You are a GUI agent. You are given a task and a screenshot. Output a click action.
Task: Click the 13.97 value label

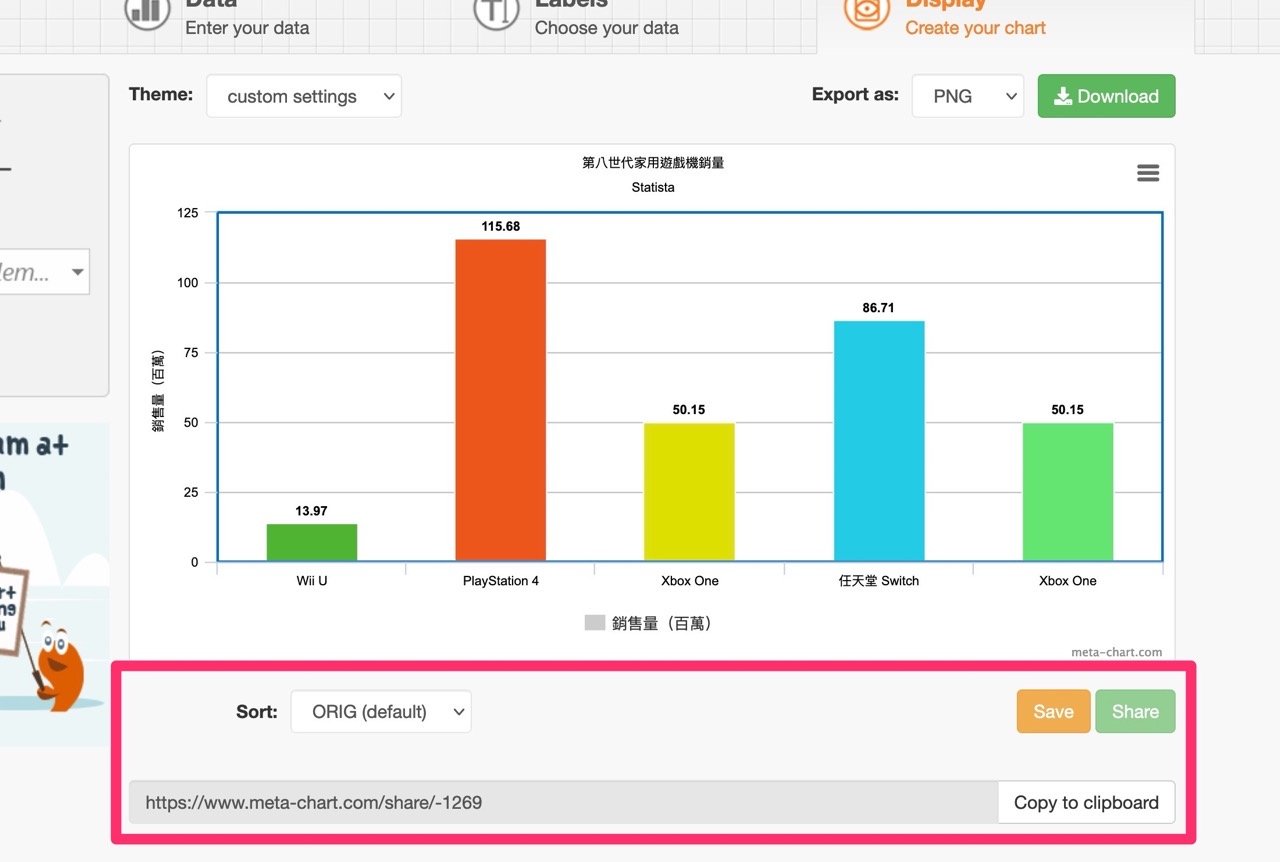coord(312,511)
